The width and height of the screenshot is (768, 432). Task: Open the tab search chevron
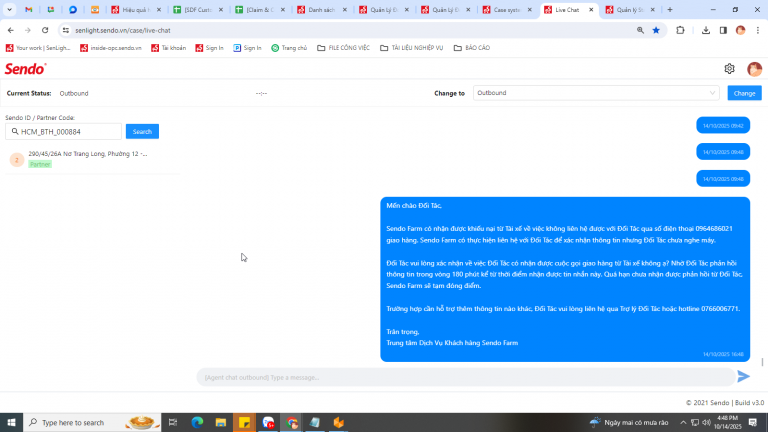pos(9,10)
